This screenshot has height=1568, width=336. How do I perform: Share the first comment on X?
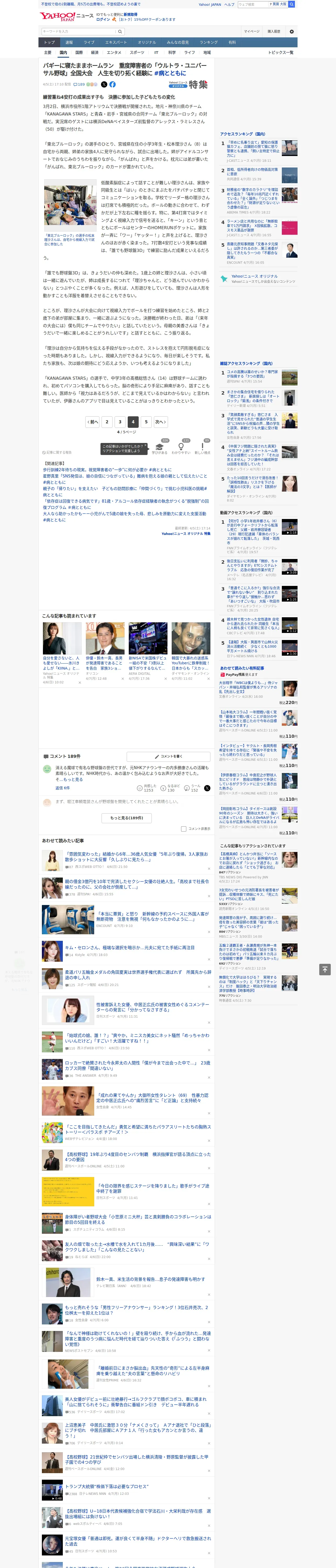click(207, 788)
